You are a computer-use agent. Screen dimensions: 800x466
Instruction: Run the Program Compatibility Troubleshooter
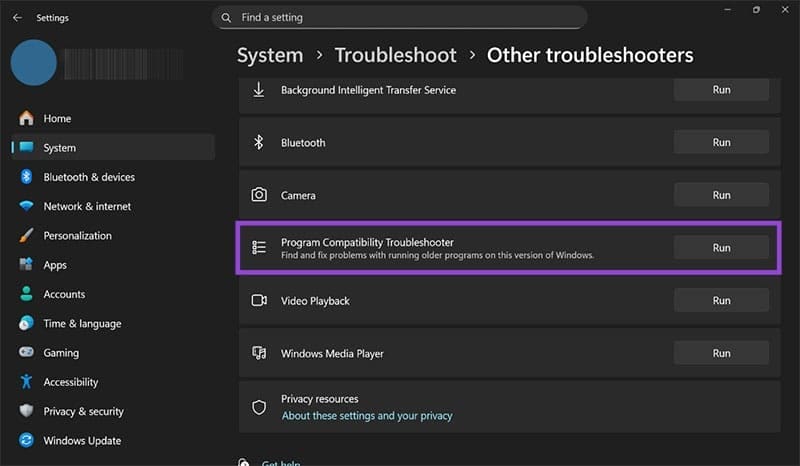coord(721,247)
